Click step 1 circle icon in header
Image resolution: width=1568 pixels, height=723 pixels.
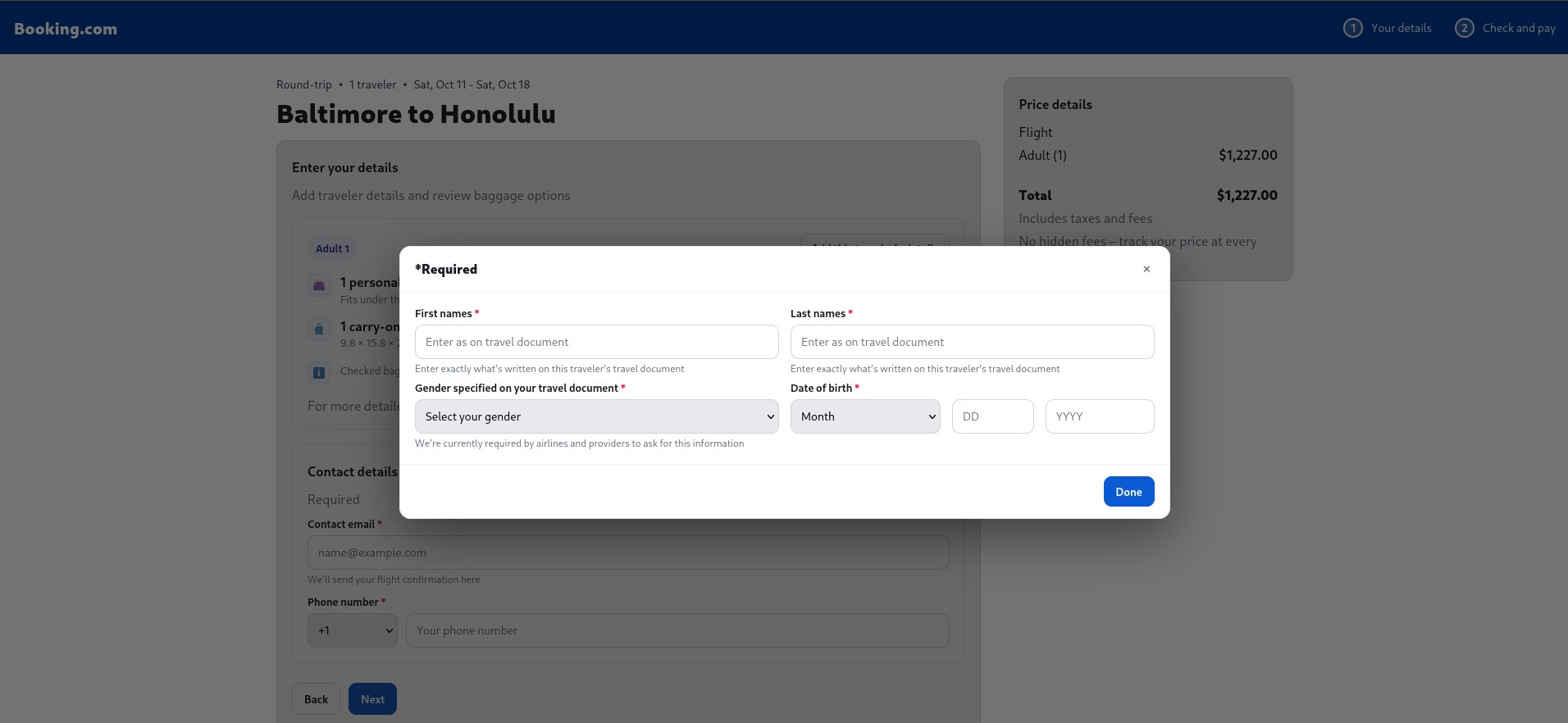click(x=1352, y=28)
